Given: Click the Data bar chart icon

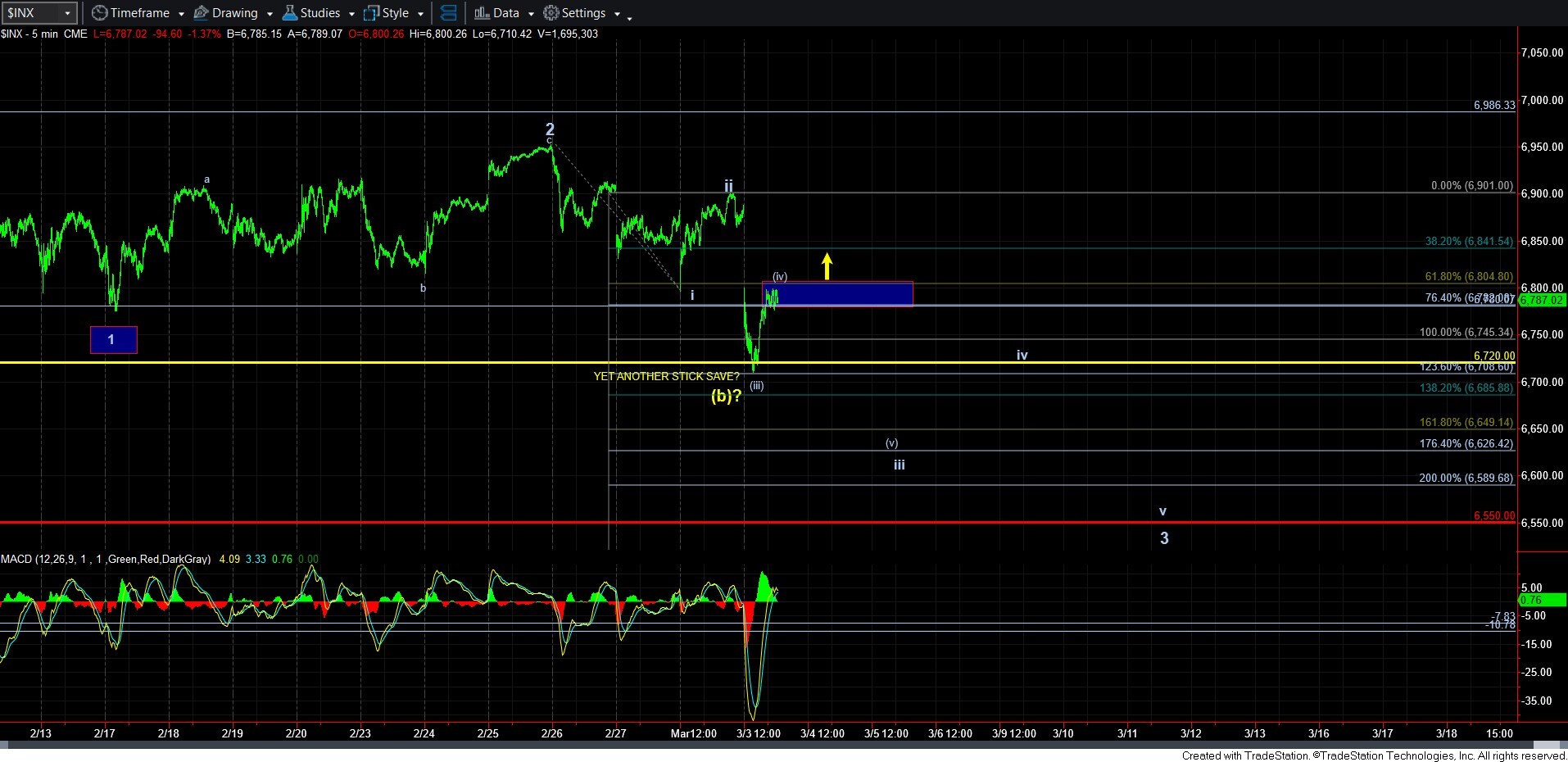Looking at the screenshot, I should pos(482,13).
